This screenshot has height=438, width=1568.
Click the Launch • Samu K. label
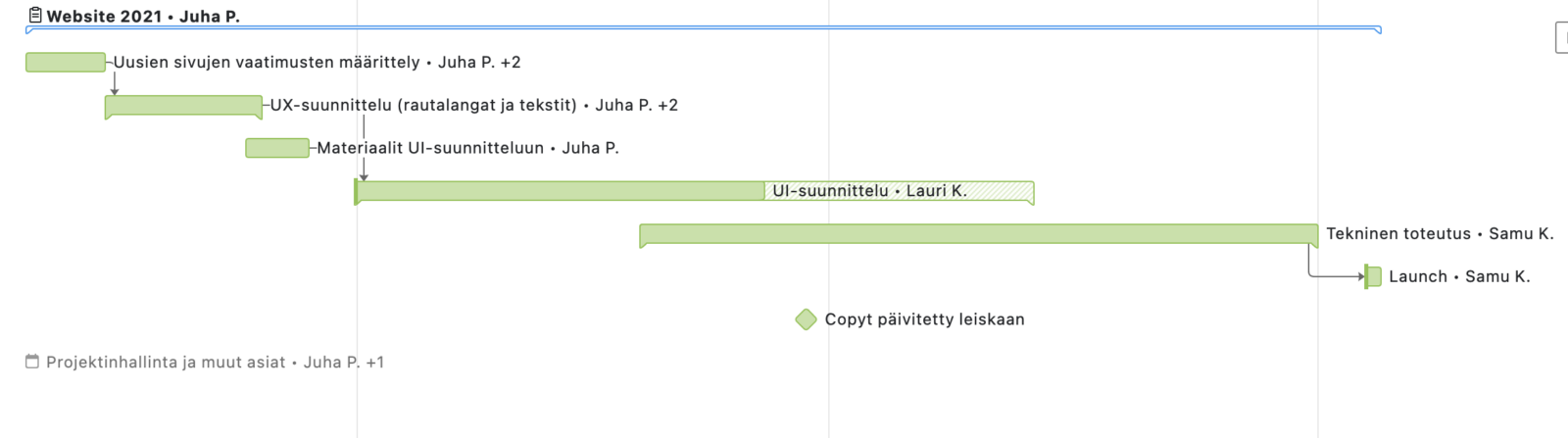[x=1458, y=276]
